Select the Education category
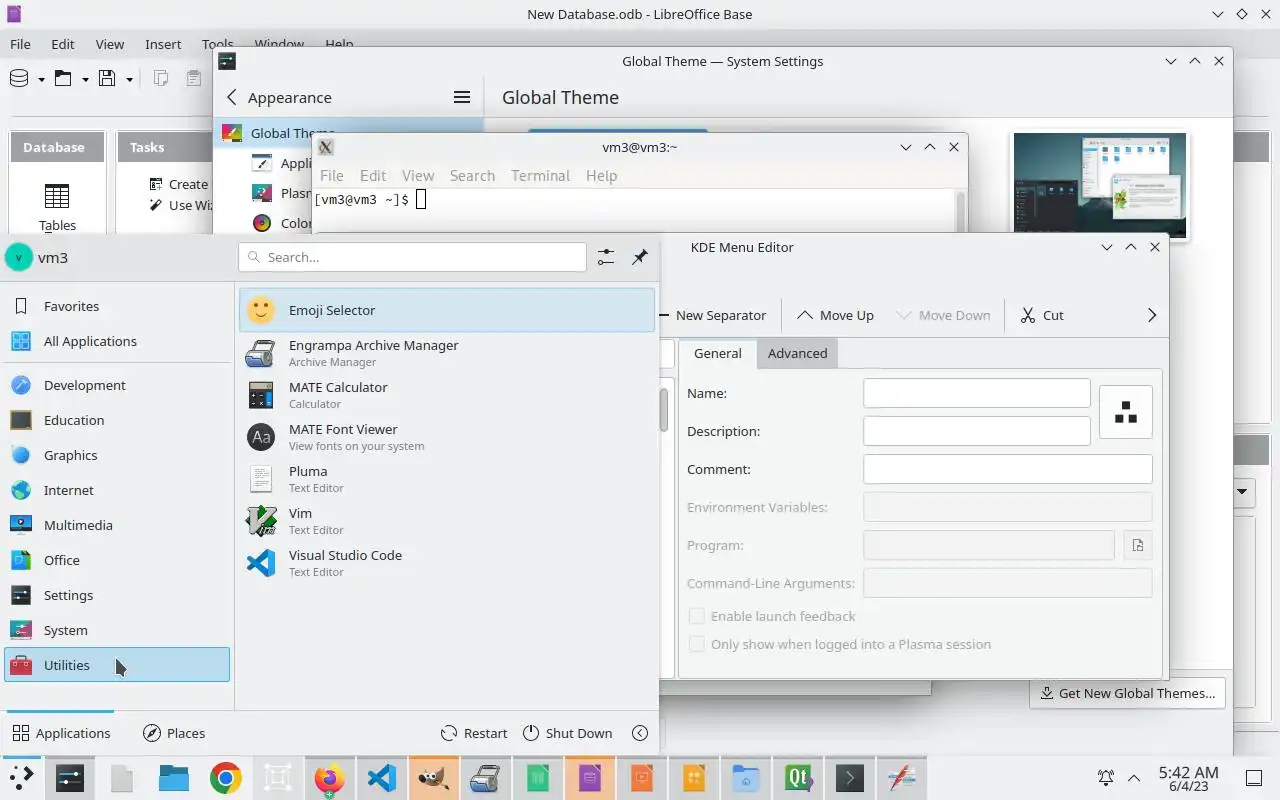 point(117,420)
